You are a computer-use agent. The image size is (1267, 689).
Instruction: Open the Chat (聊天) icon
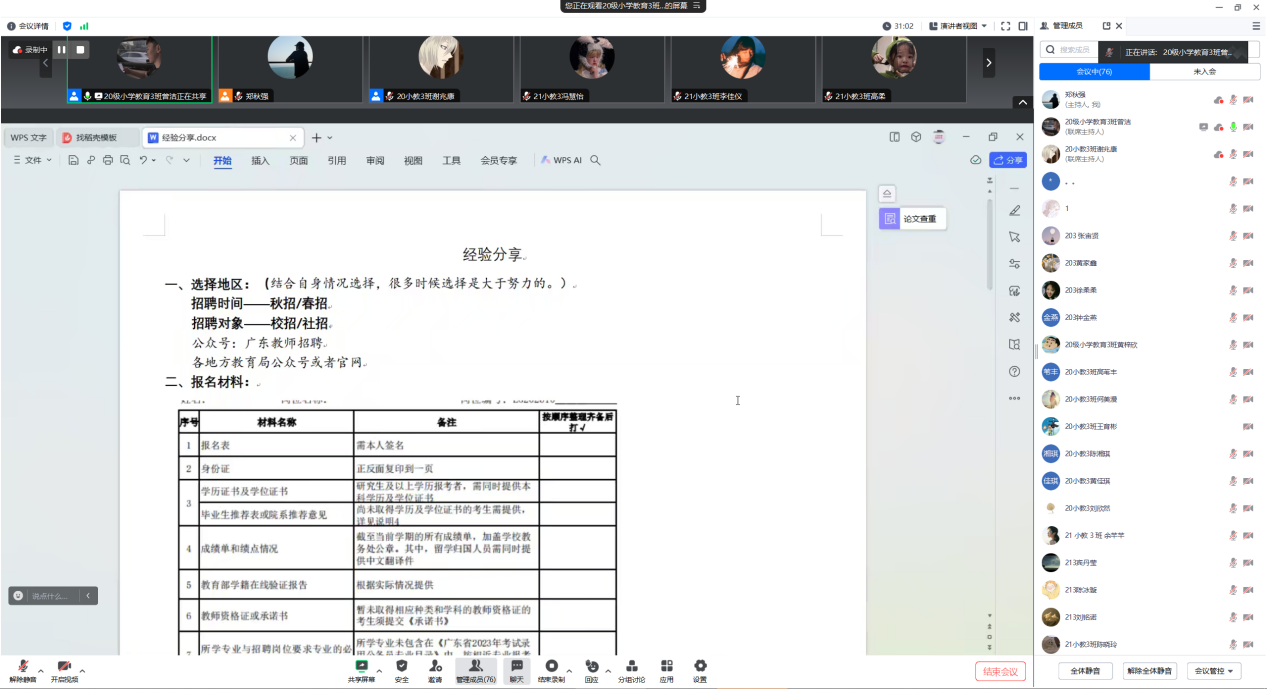point(516,666)
